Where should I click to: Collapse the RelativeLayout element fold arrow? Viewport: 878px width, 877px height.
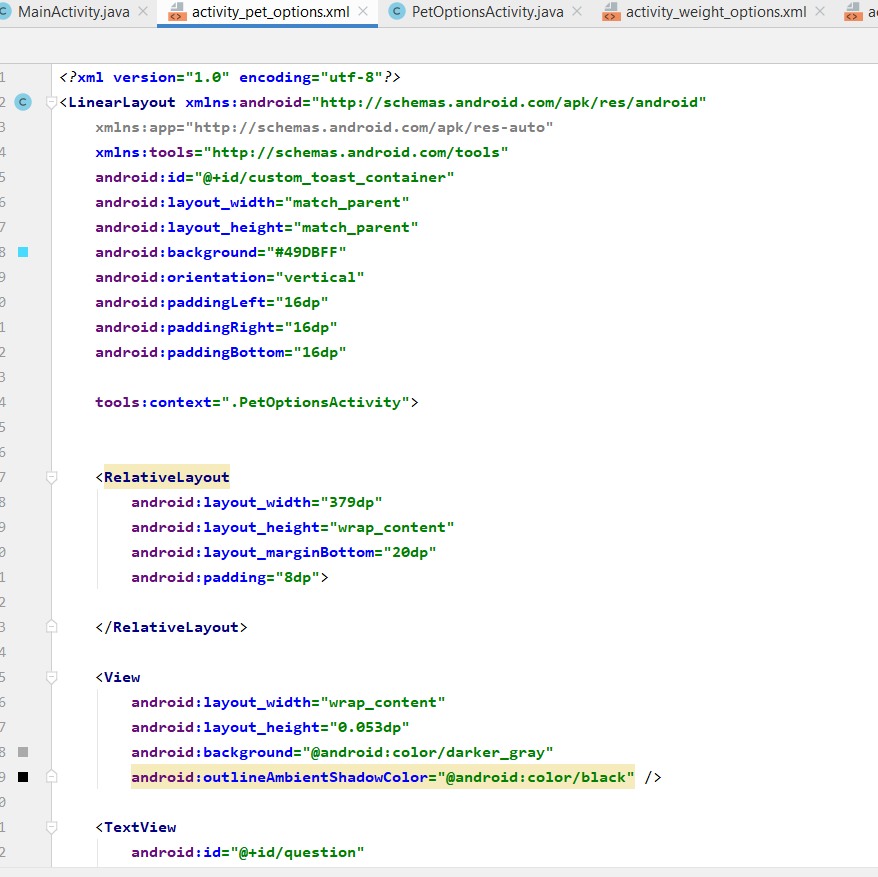(x=51, y=477)
